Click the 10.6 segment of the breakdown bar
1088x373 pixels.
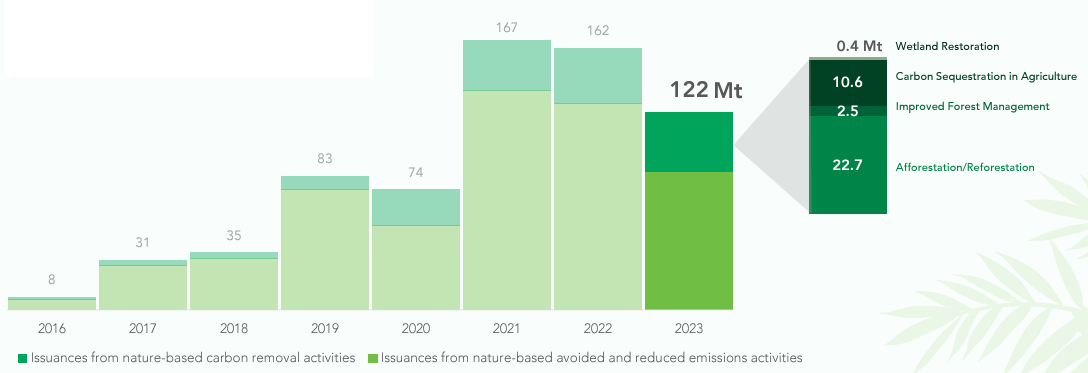[848, 83]
